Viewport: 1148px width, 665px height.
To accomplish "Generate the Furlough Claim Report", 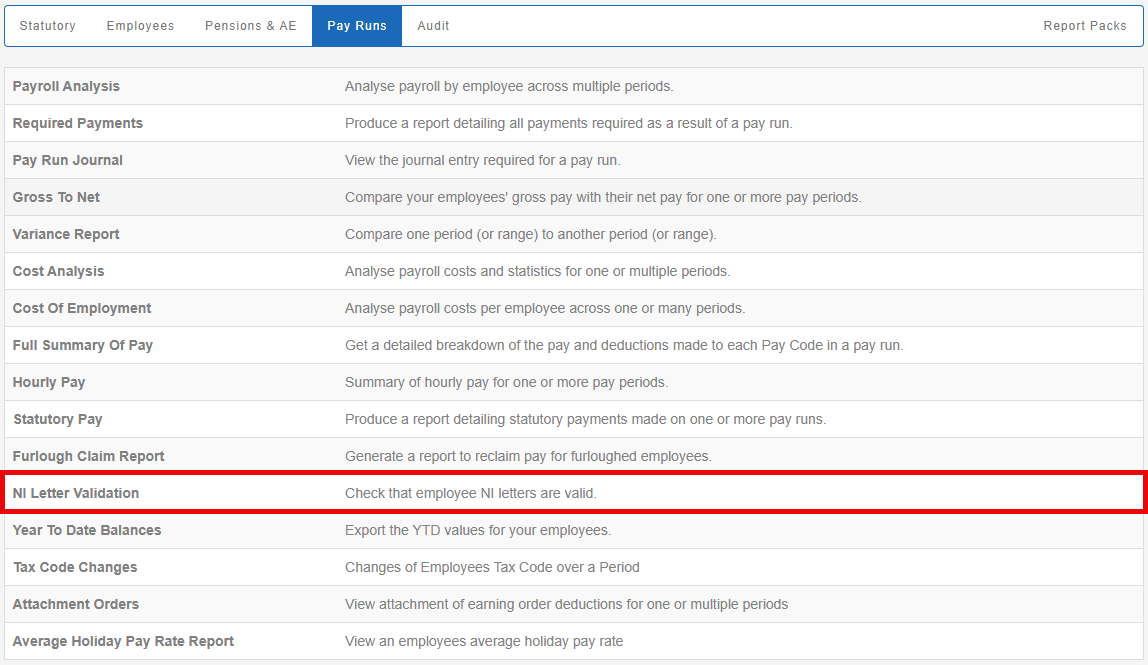I will click(89, 457).
